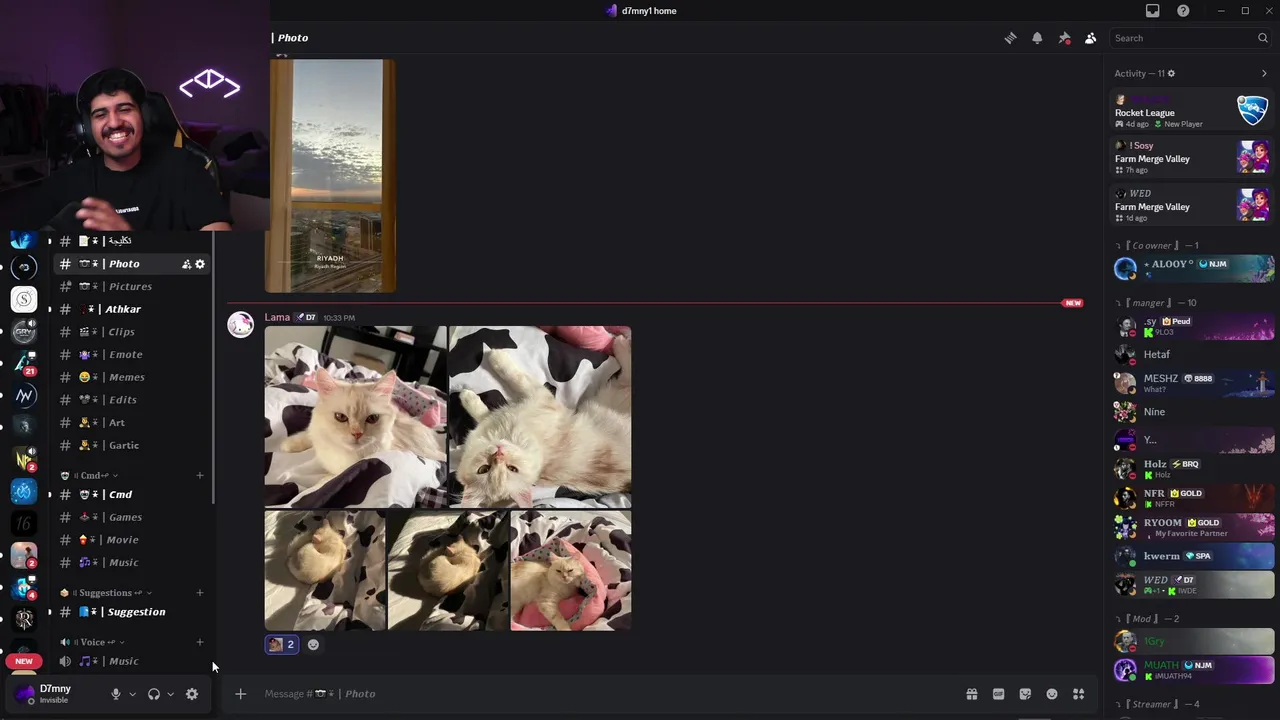
Task: Select the Edits channel
Action: coord(130,400)
